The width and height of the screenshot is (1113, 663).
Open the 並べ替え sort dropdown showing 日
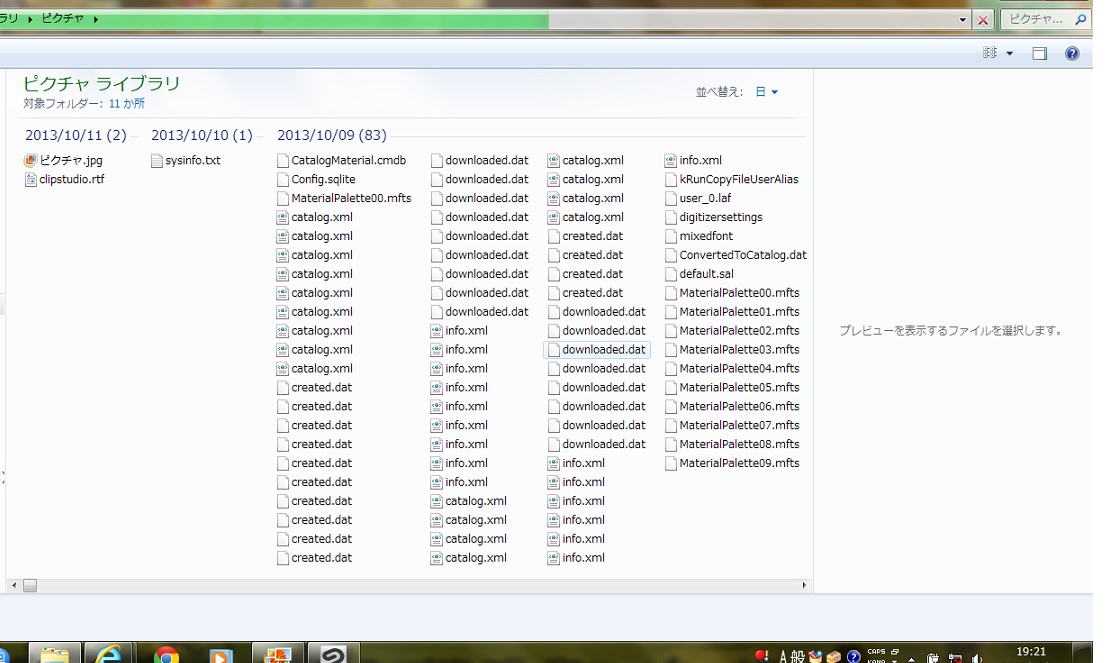point(767,92)
